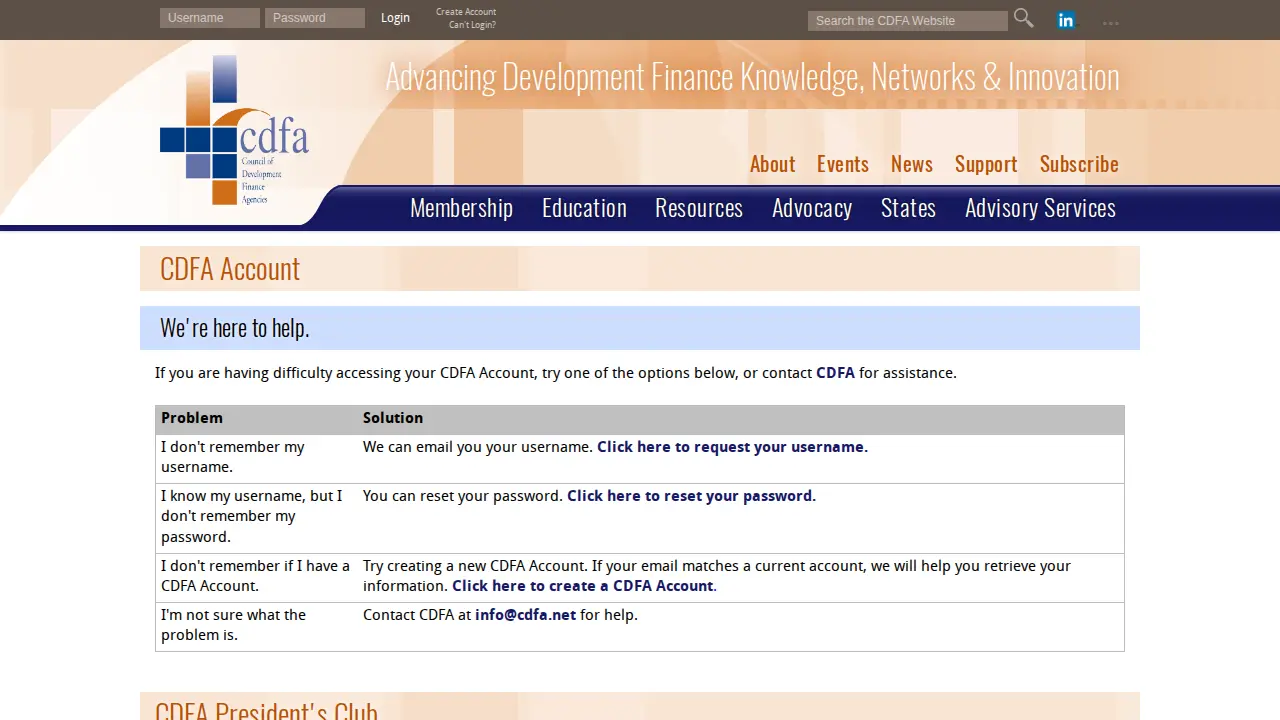Open the Resources navigation item
This screenshot has height=720, width=1280.
tap(699, 208)
